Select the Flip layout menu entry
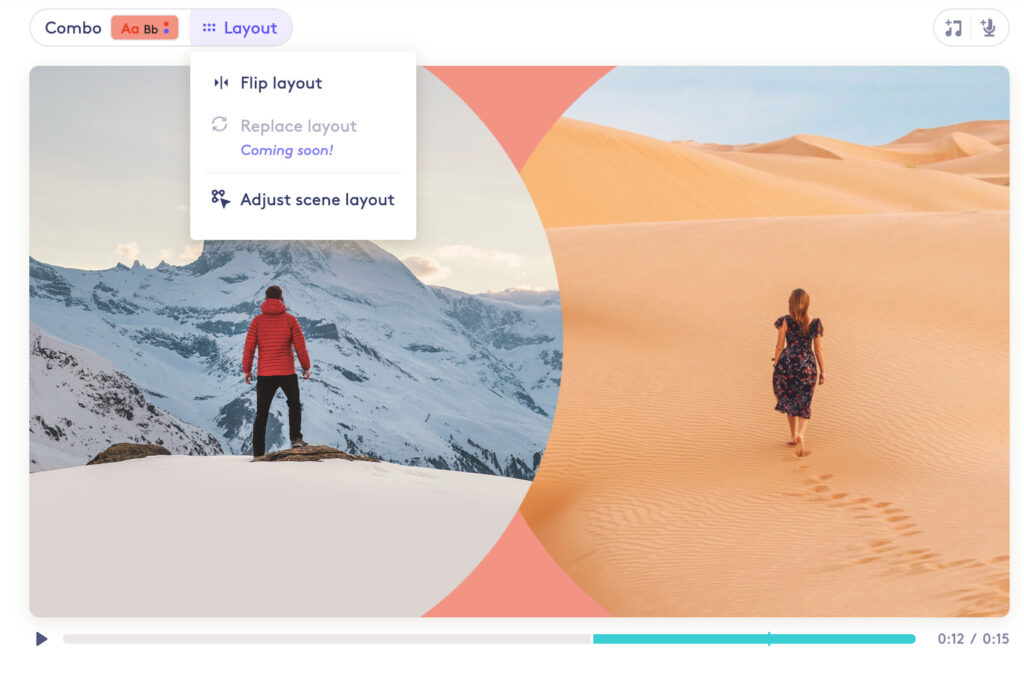 coord(281,83)
